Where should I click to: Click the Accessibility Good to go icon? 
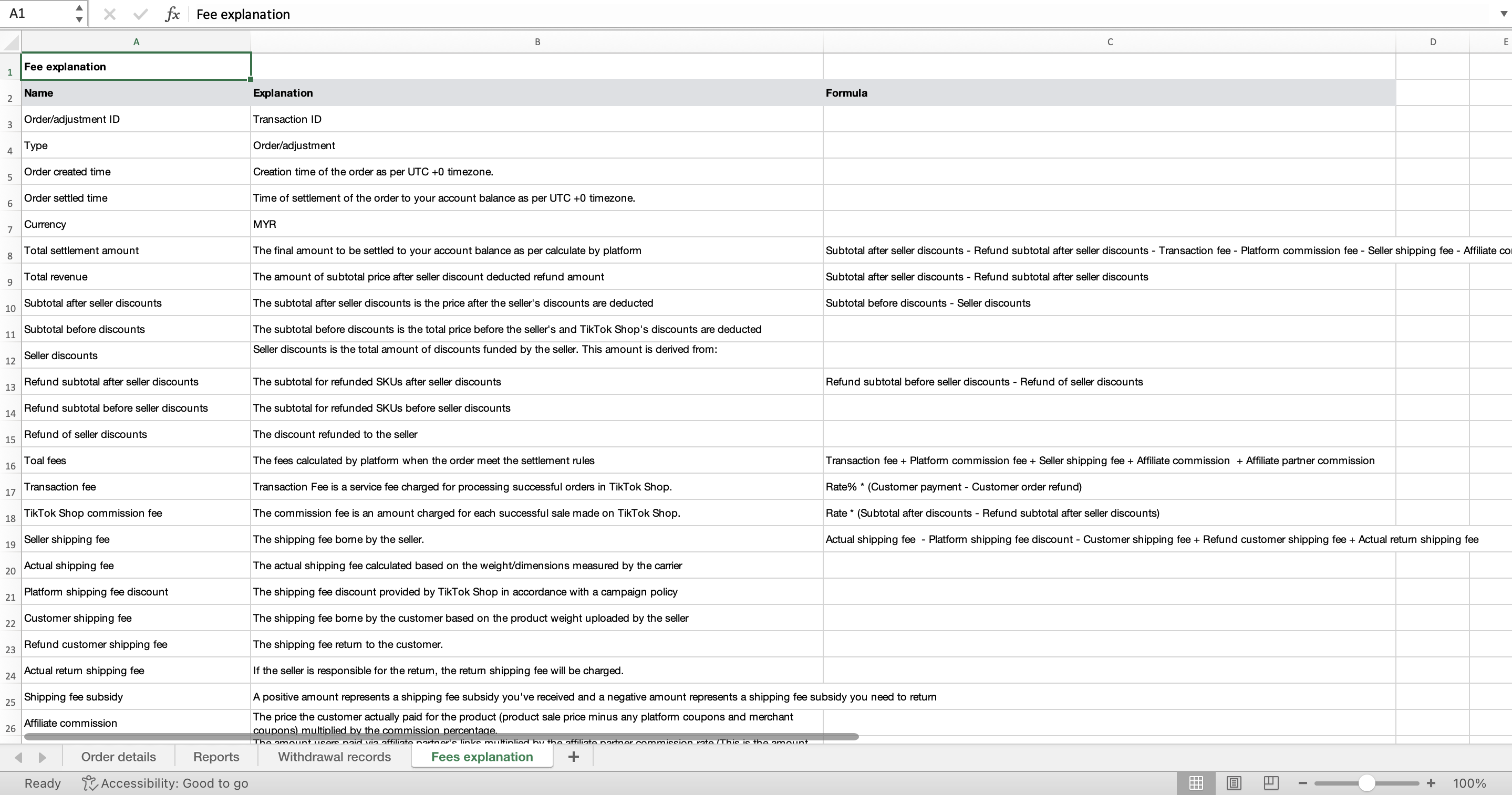point(89,783)
